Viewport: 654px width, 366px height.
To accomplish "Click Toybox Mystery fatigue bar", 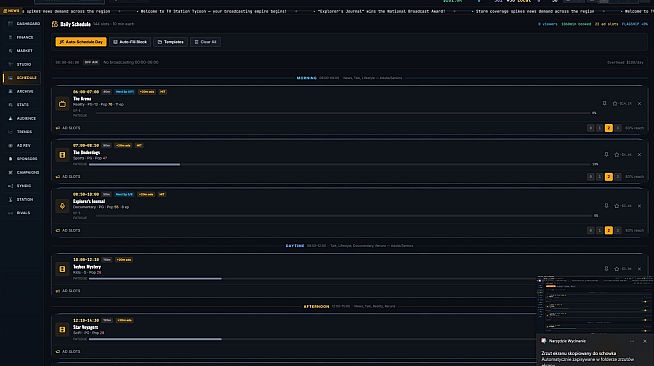I will pyautogui.click(x=312, y=278).
